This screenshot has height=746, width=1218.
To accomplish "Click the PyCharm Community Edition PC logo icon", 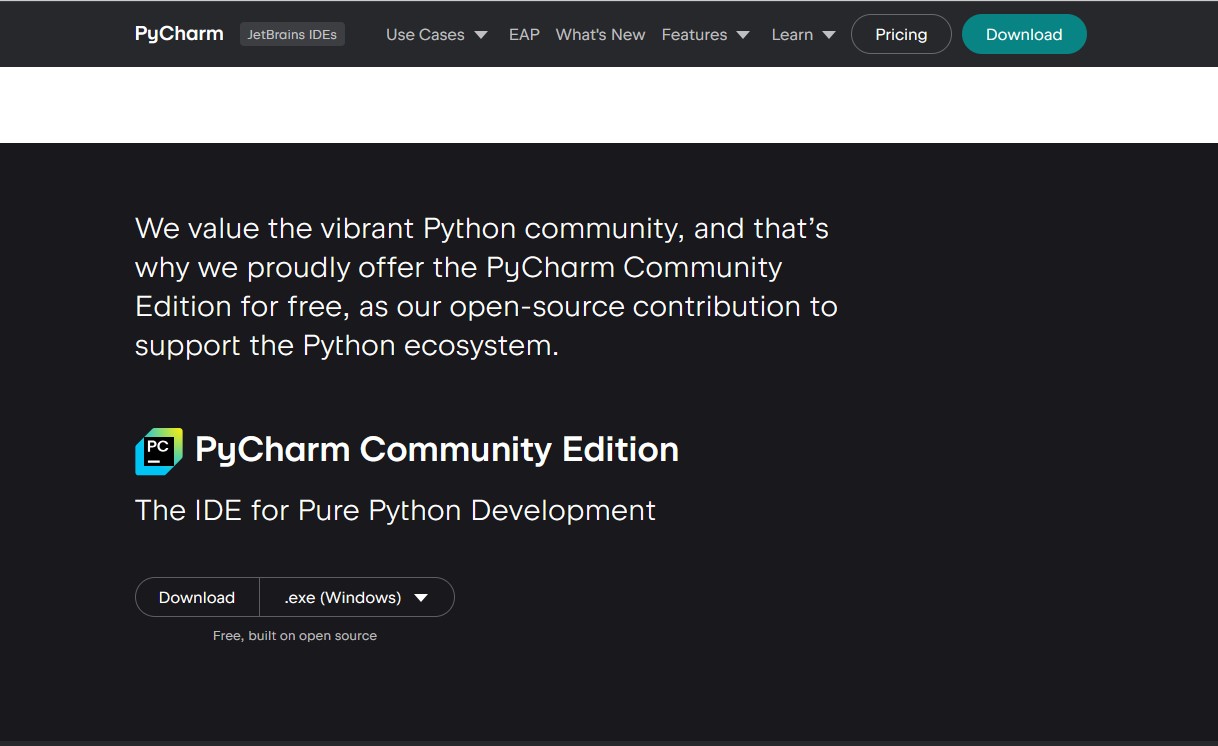I will click(x=159, y=451).
